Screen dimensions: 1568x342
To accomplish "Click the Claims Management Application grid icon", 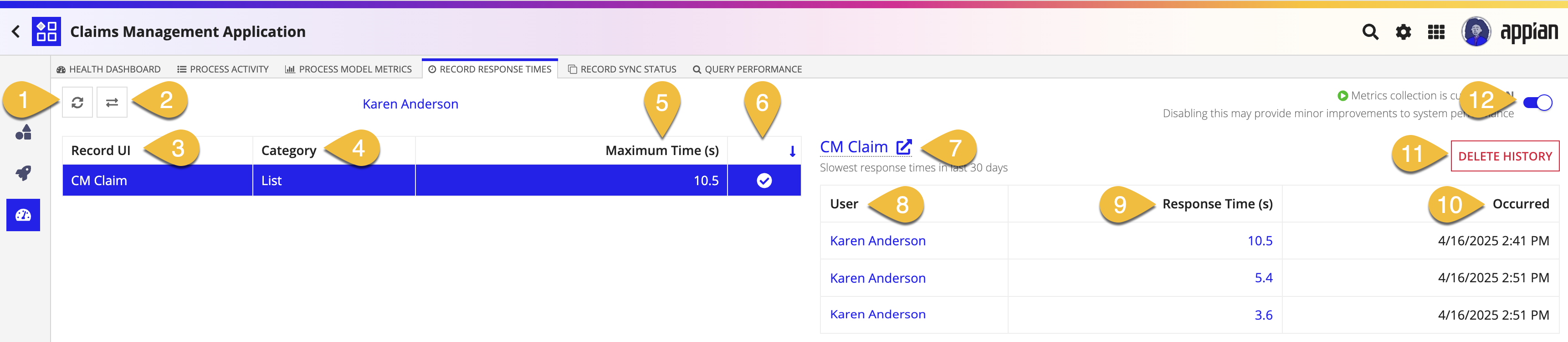I will tap(46, 32).
